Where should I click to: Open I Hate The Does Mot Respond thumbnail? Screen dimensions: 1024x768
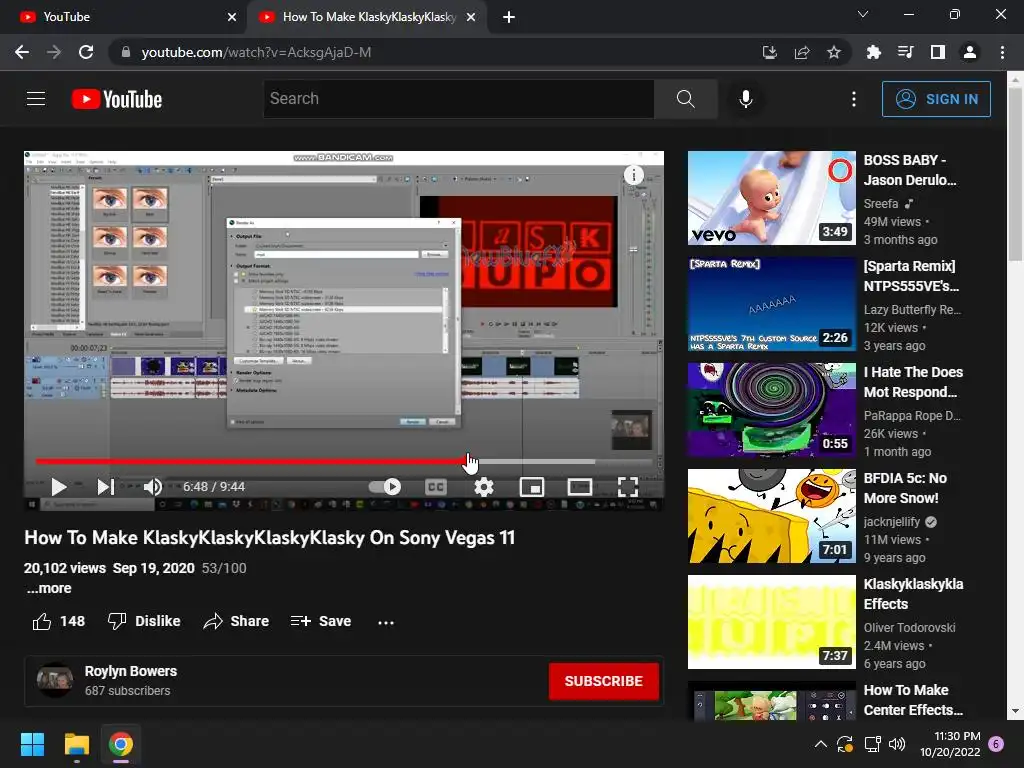pyautogui.click(x=771, y=409)
